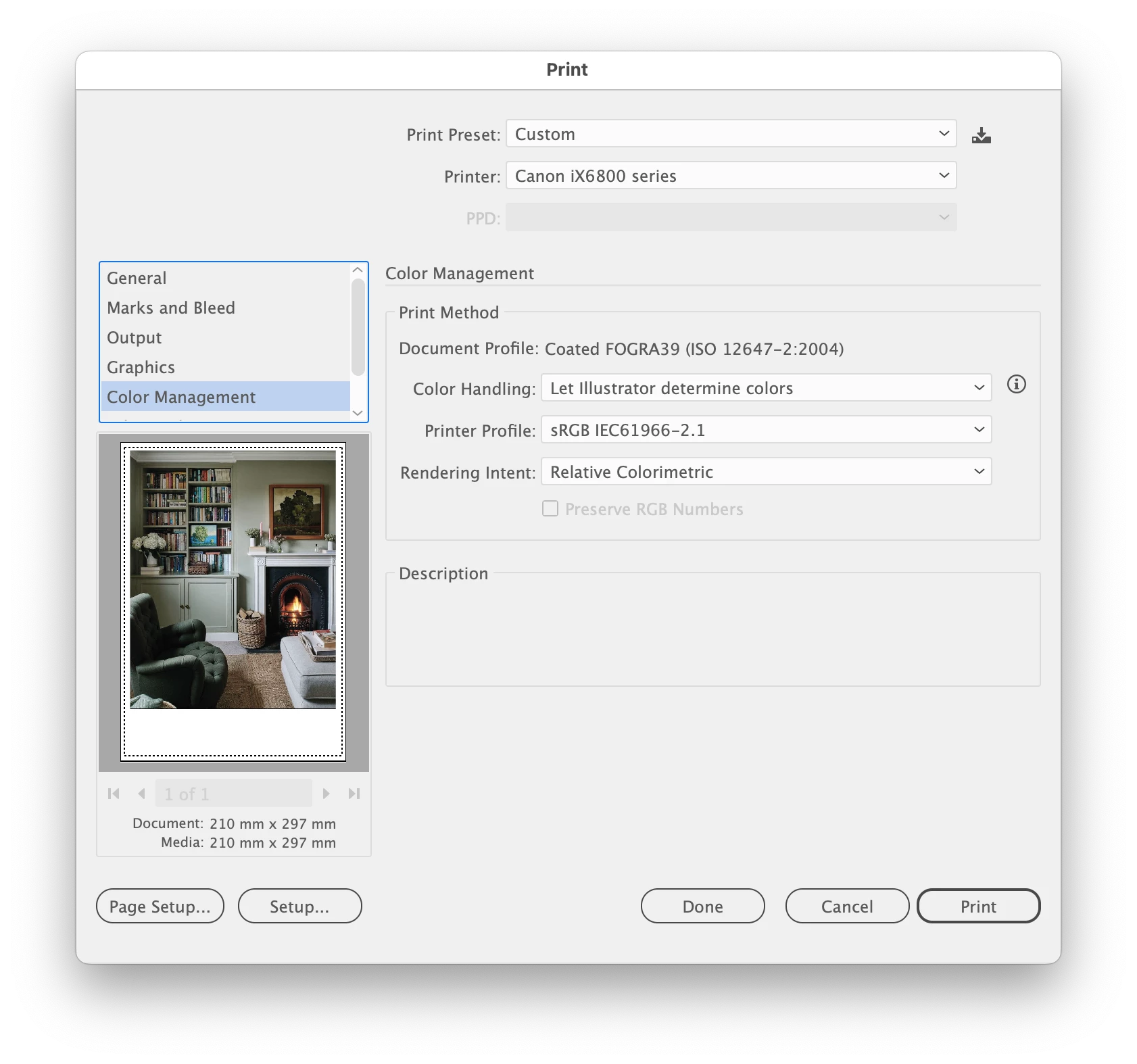Click the Setup... button
Viewport: 1137px width, 1064px height.
tap(299, 906)
